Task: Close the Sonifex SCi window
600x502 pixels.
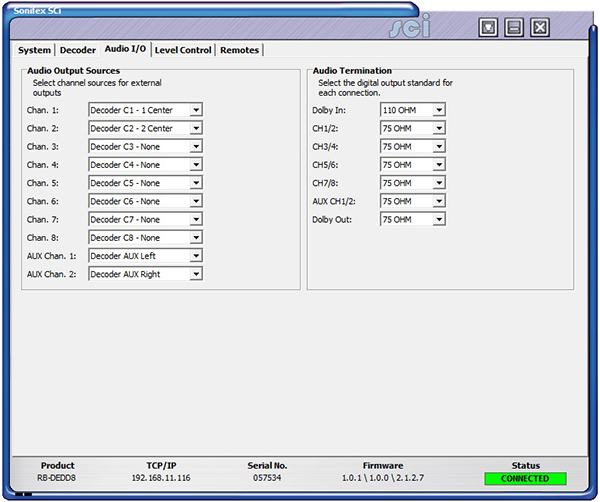Action: pos(540,28)
